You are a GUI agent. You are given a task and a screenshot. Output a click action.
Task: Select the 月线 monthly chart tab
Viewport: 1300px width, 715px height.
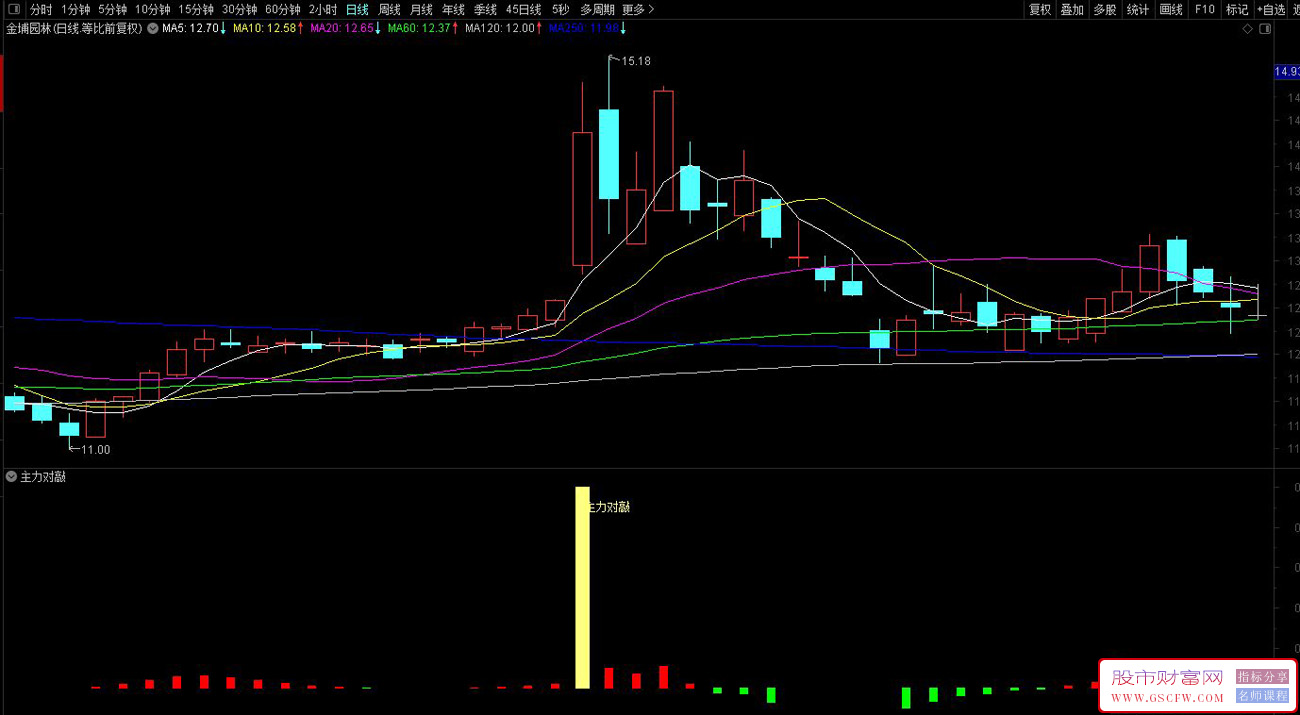click(421, 9)
